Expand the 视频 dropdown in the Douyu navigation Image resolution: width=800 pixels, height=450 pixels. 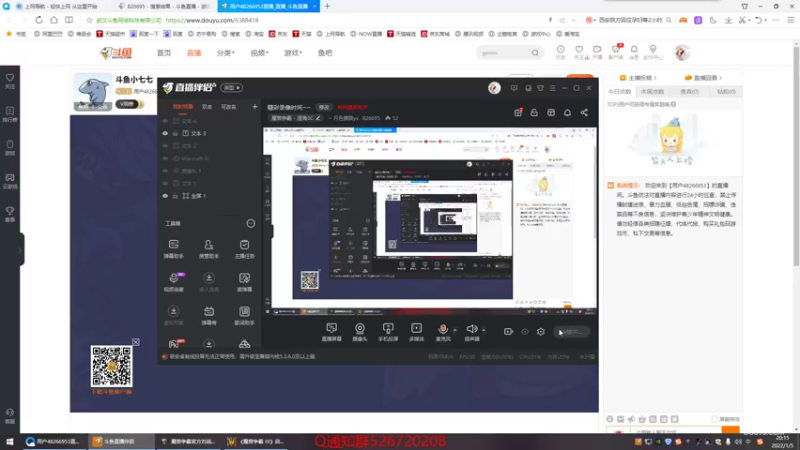coord(259,53)
